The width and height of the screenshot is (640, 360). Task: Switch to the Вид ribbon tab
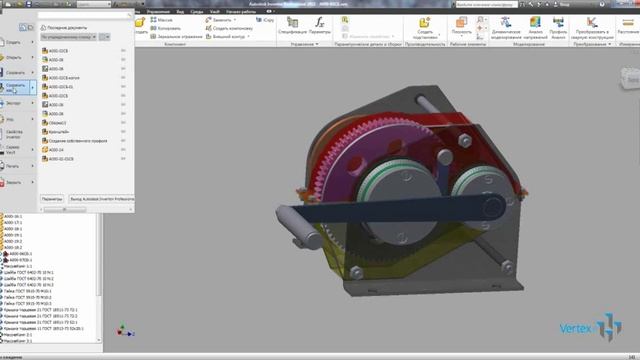coord(180,12)
